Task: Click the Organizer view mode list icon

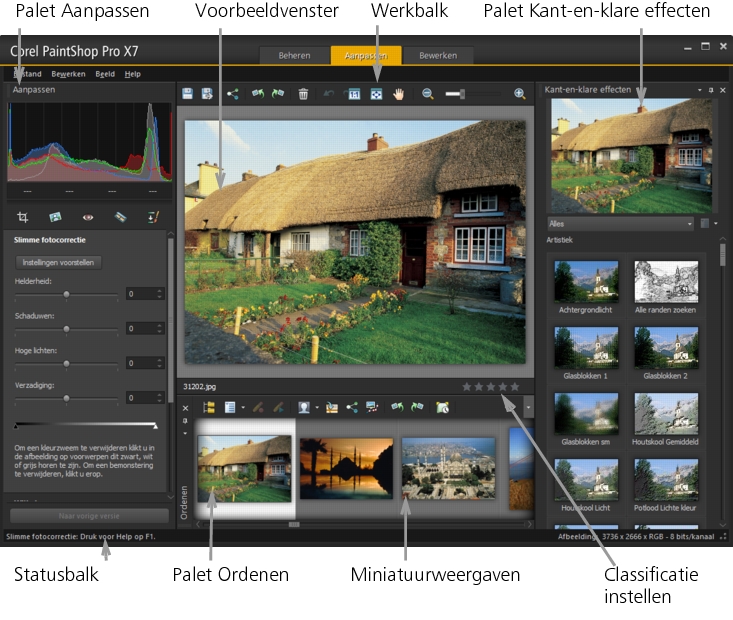Action: (230, 407)
